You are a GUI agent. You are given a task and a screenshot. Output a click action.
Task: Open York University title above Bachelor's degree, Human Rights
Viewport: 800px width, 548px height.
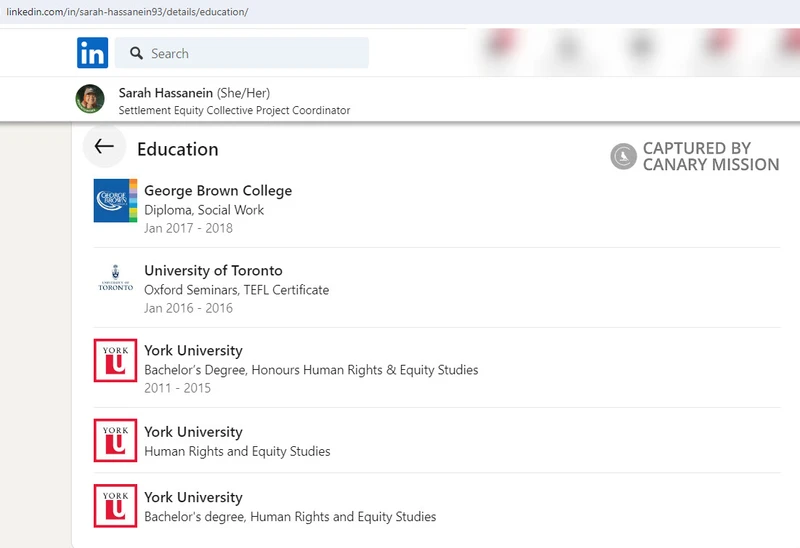(193, 497)
